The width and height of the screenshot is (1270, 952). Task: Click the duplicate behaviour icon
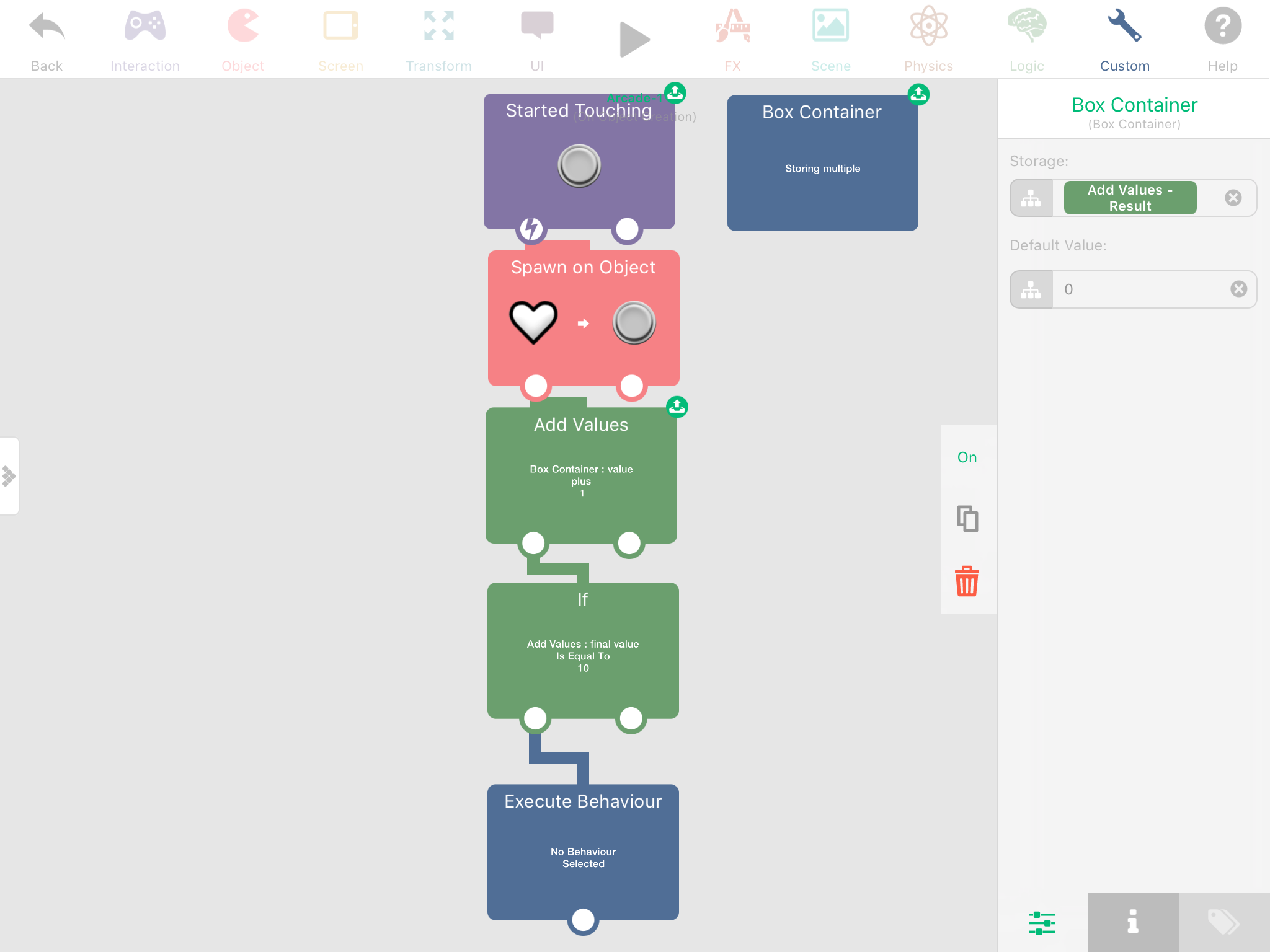pos(967,519)
